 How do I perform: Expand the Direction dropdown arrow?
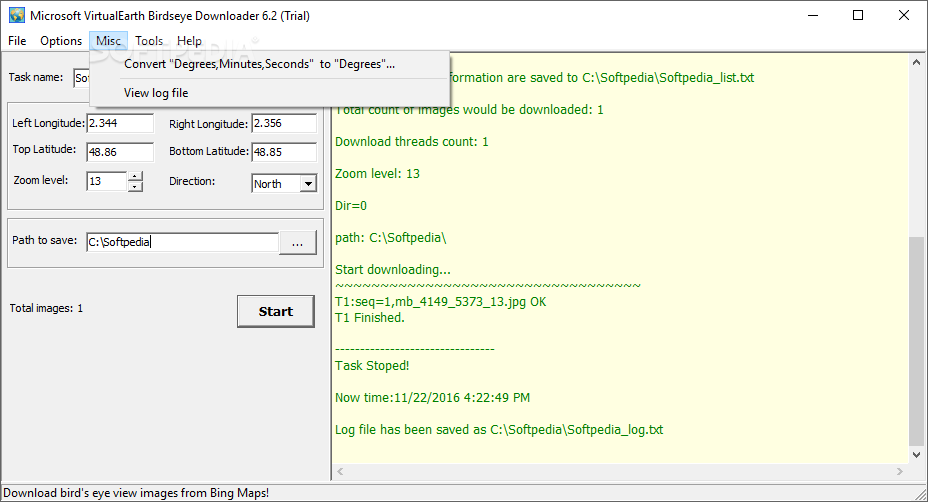point(308,184)
